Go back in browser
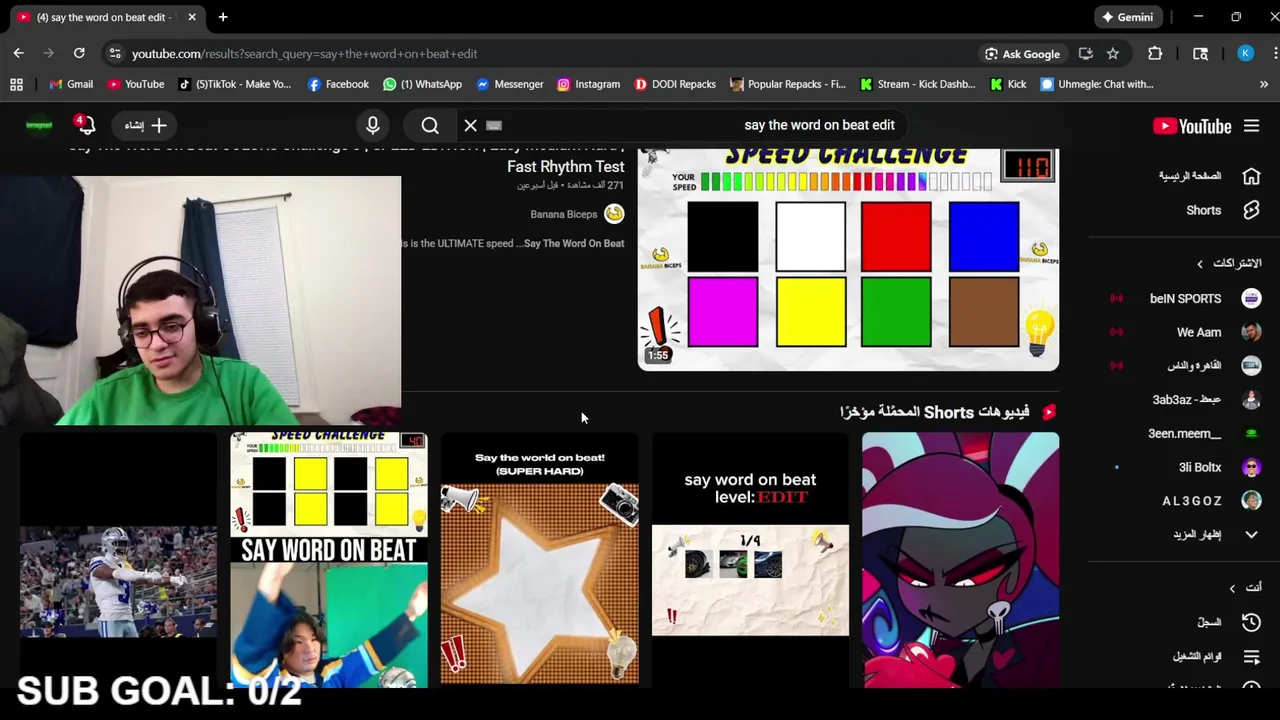The width and height of the screenshot is (1280, 720). coord(18,53)
